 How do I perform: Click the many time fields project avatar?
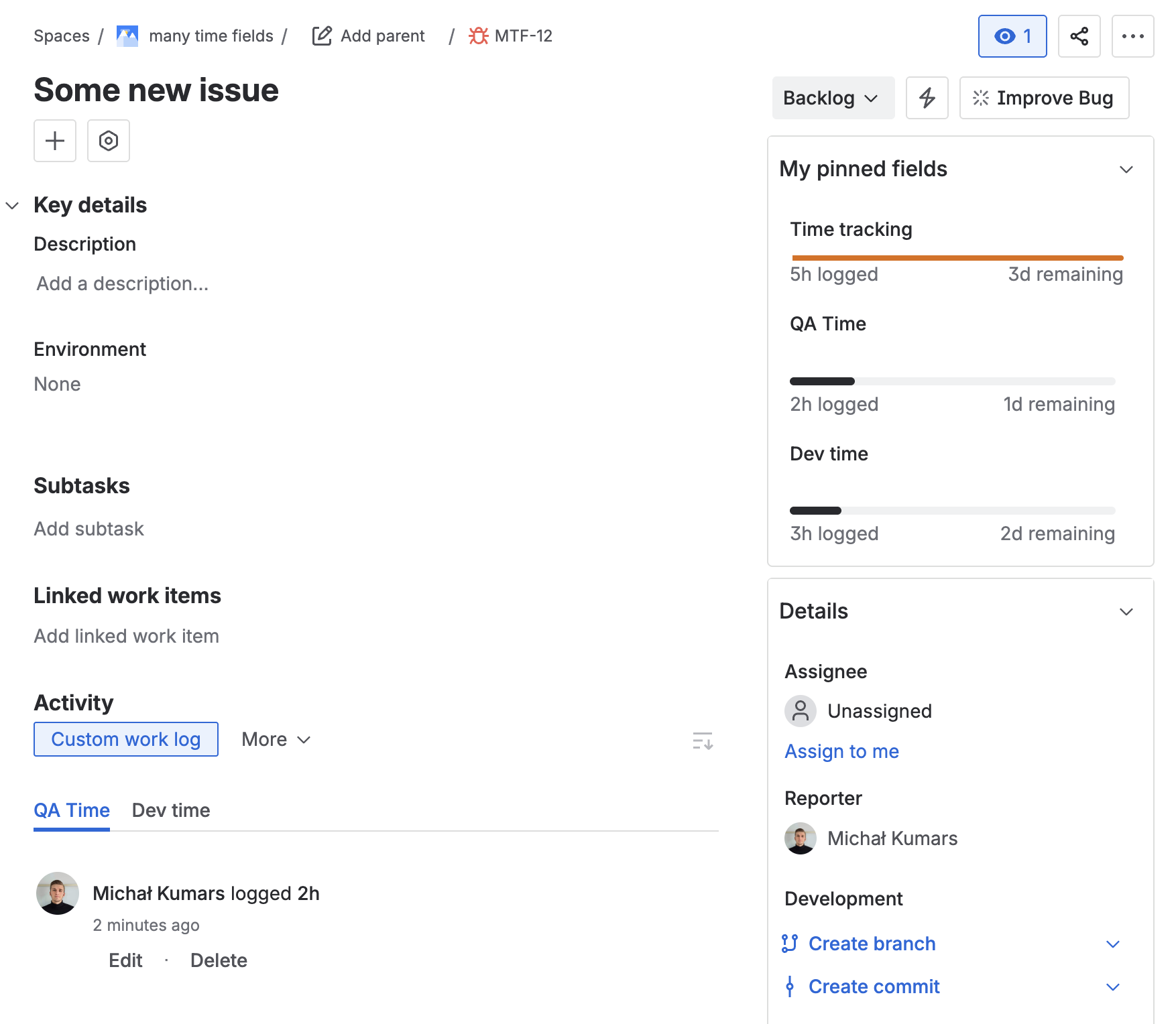(x=127, y=36)
